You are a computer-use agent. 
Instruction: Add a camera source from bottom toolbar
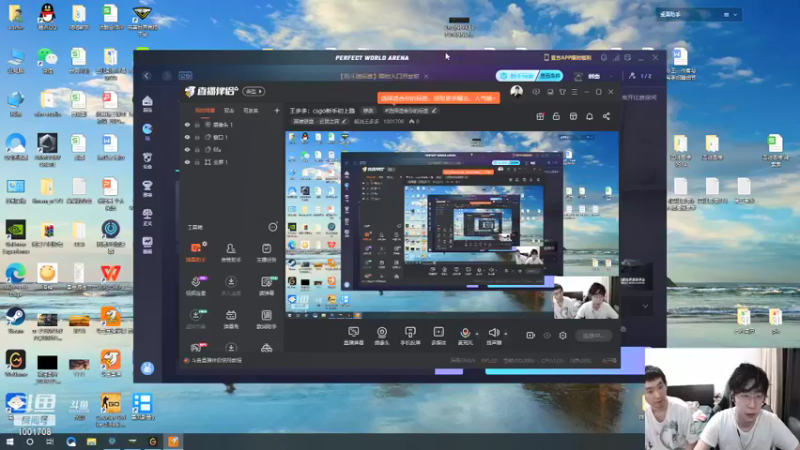(x=382, y=332)
